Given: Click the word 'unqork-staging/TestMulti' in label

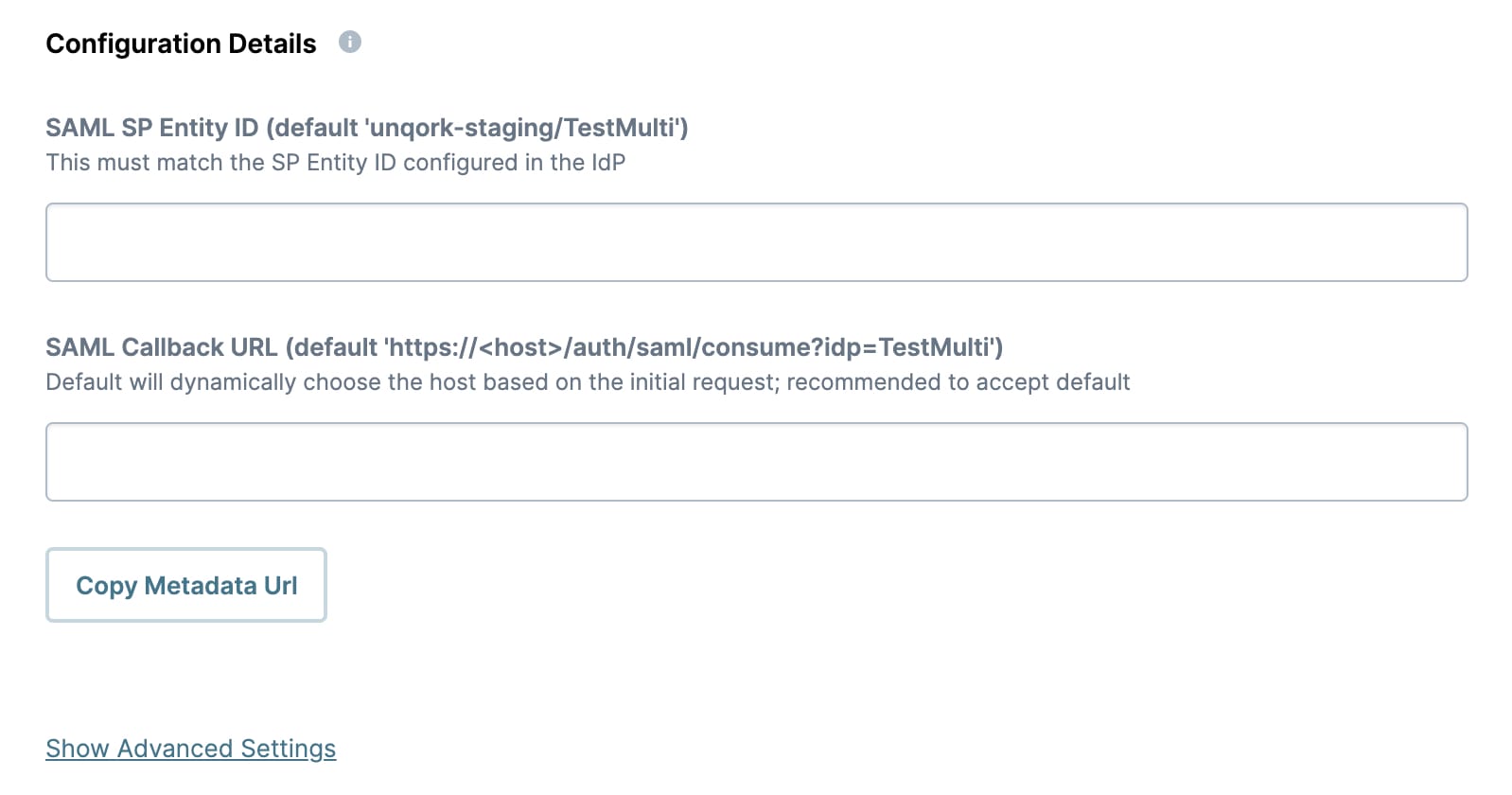Looking at the screenshot, I should point(523,128).
